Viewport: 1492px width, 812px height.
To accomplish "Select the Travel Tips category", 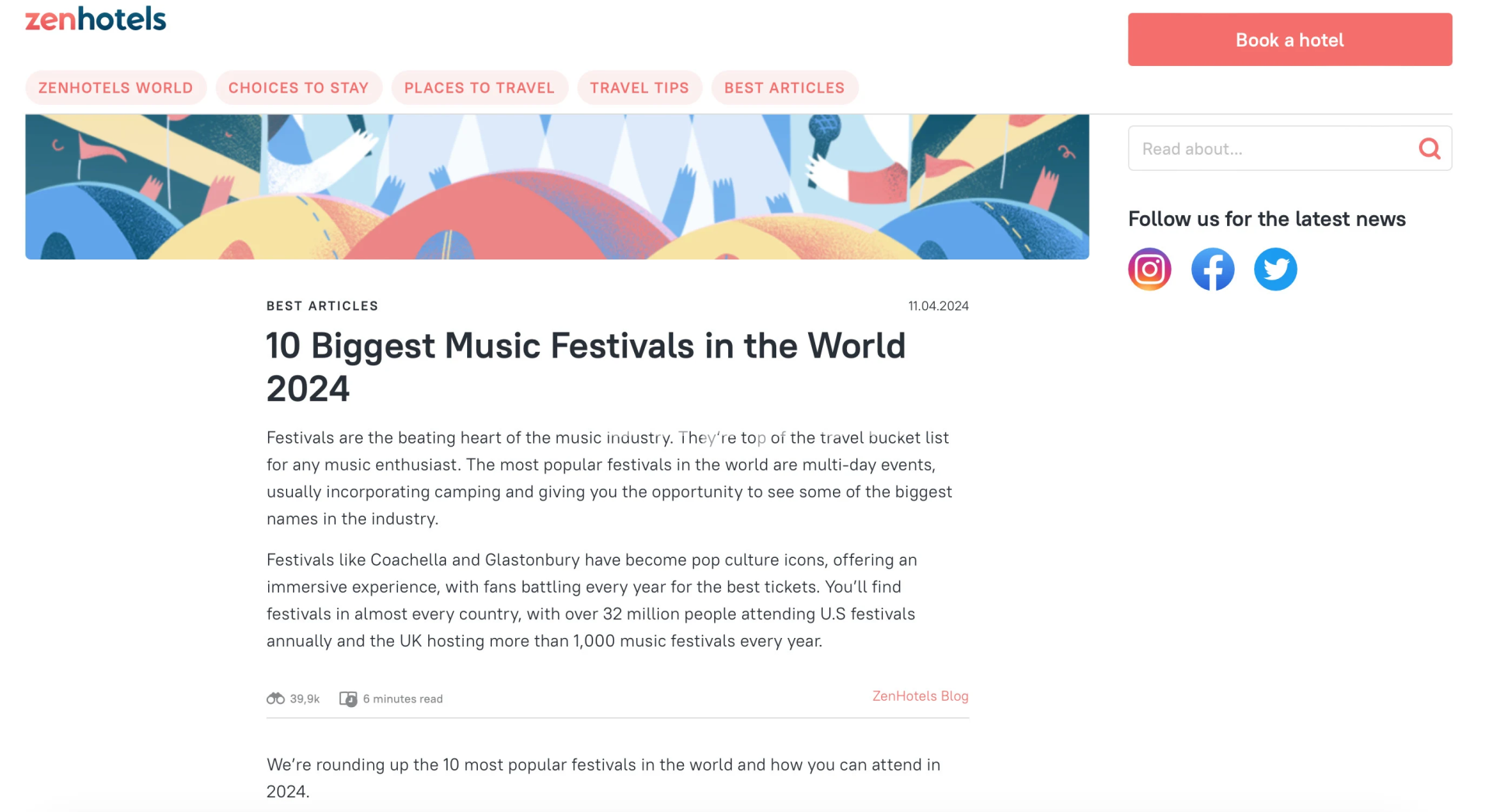I will (x=640, y=88).
